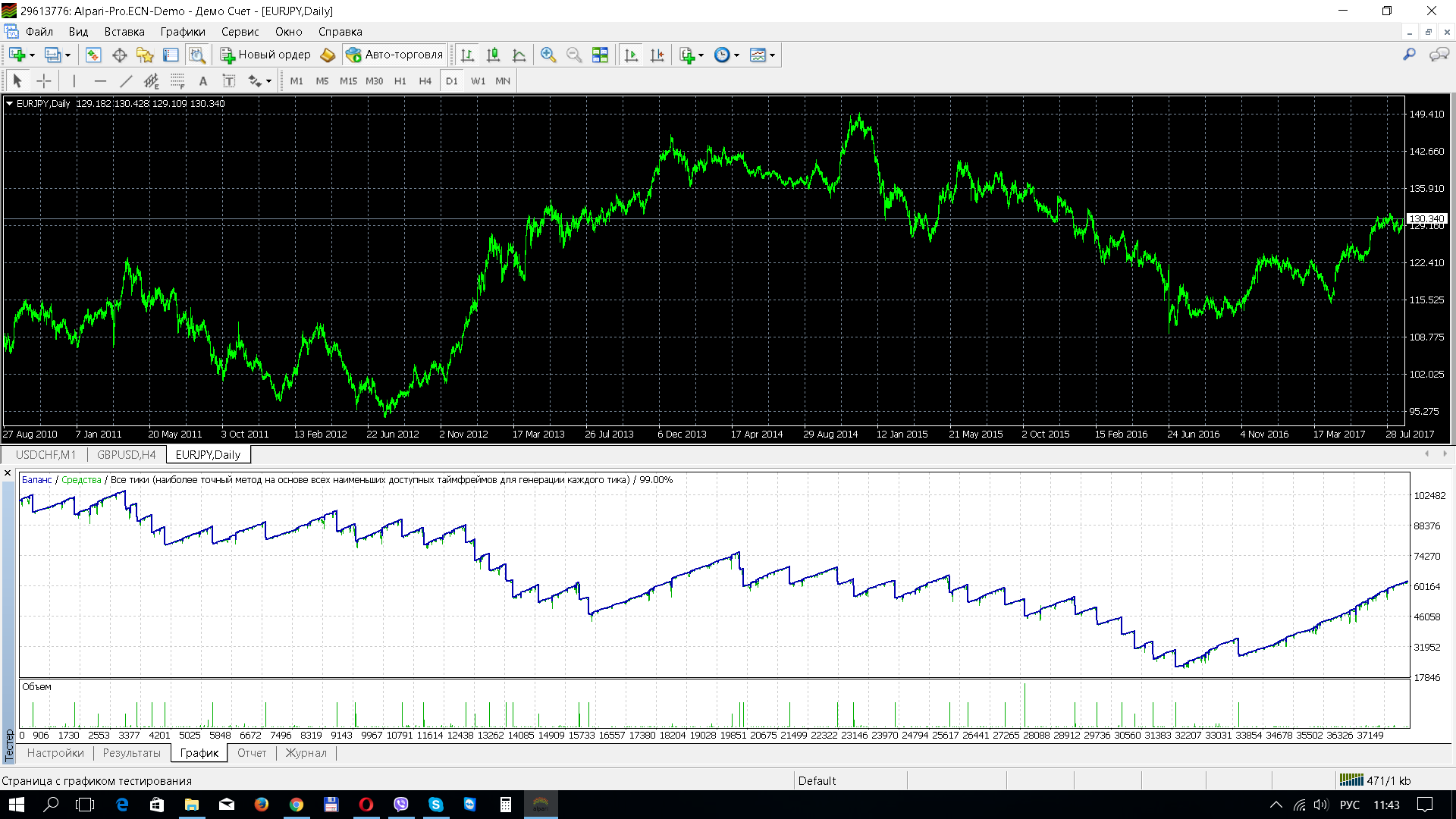Switch timeframe to M5
Screen dimensions: 1456x819
pos(322,81)
